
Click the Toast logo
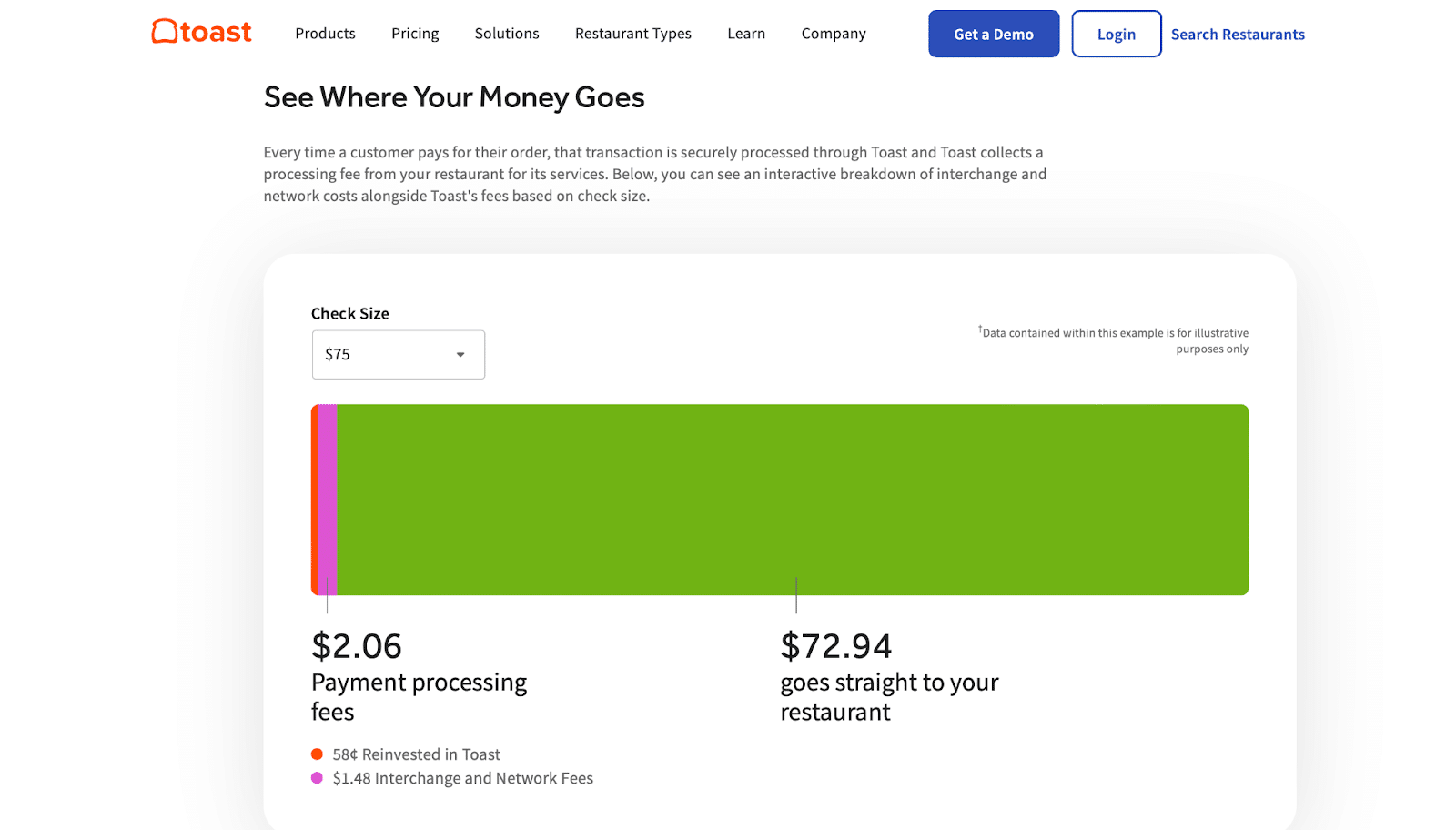[201, 32]
